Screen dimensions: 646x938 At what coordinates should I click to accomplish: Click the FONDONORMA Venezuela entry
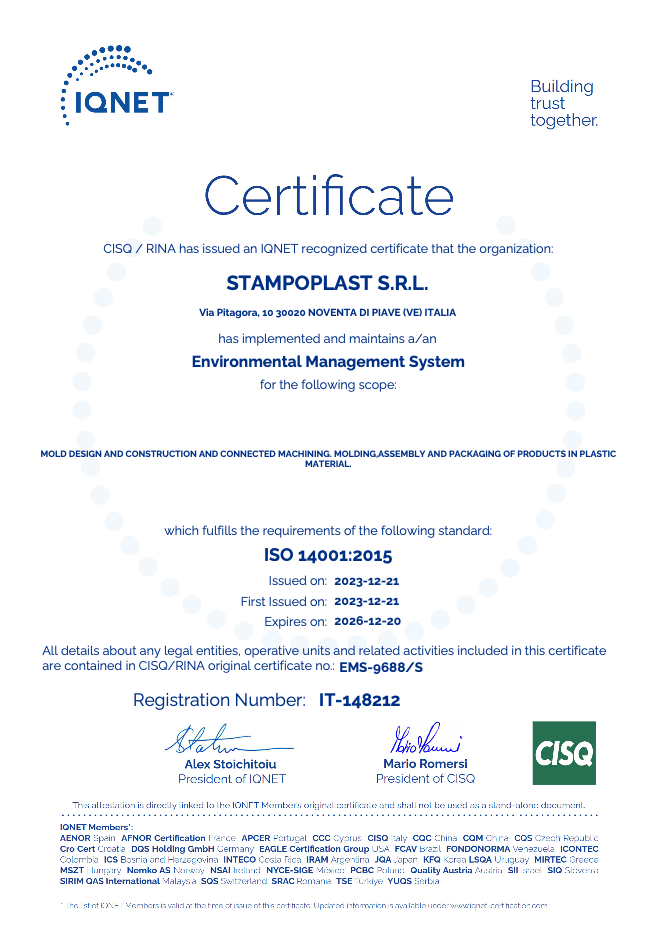tap(500, 849)
